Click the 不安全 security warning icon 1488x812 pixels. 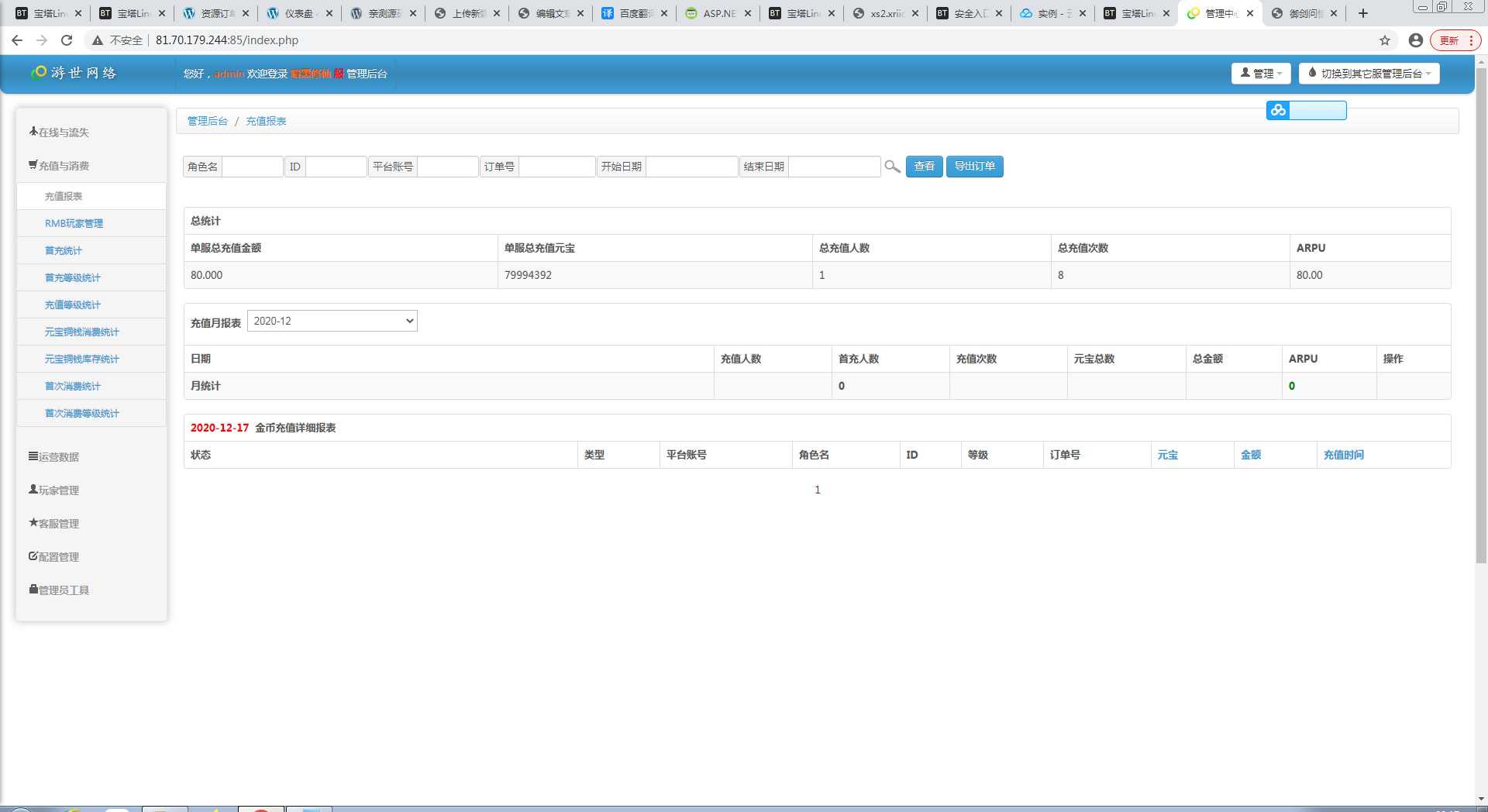98,40
